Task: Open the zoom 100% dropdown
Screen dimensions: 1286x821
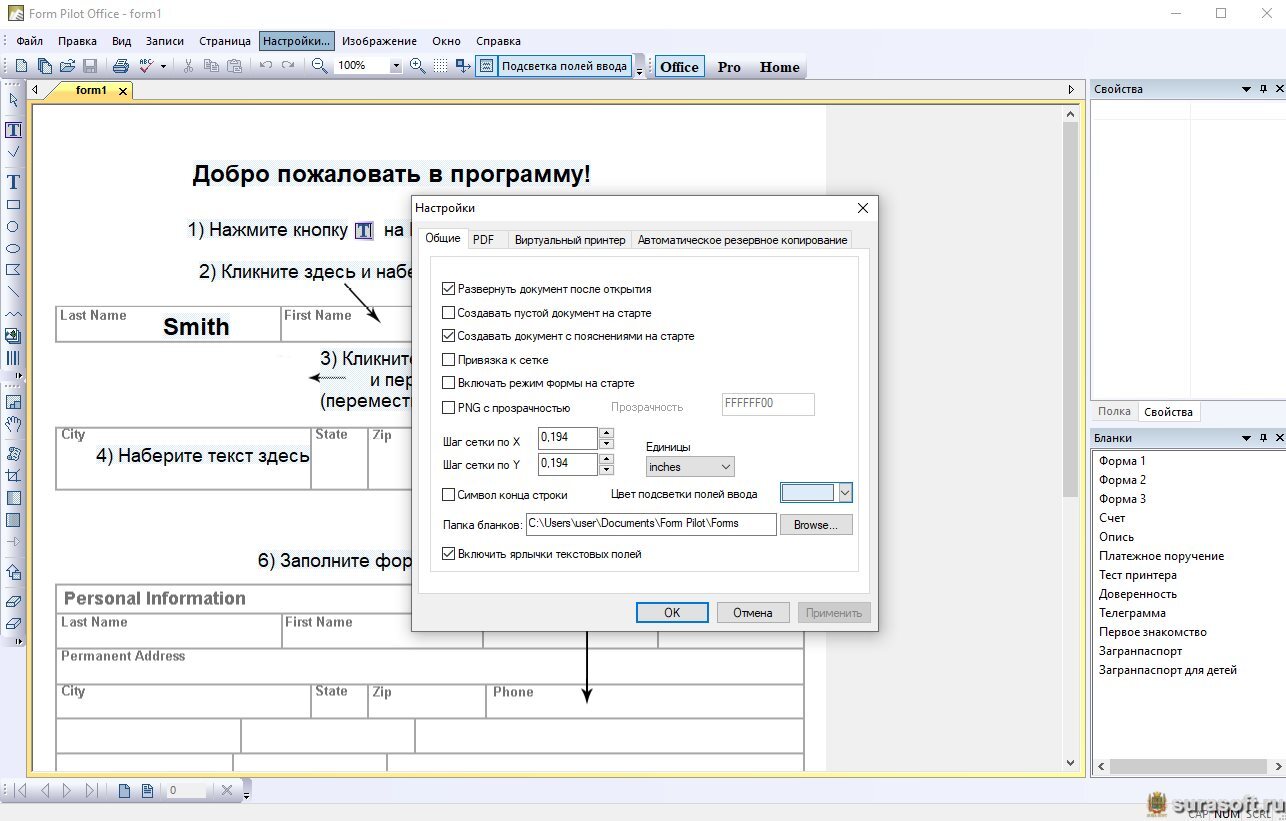Action: coord(395,66)
